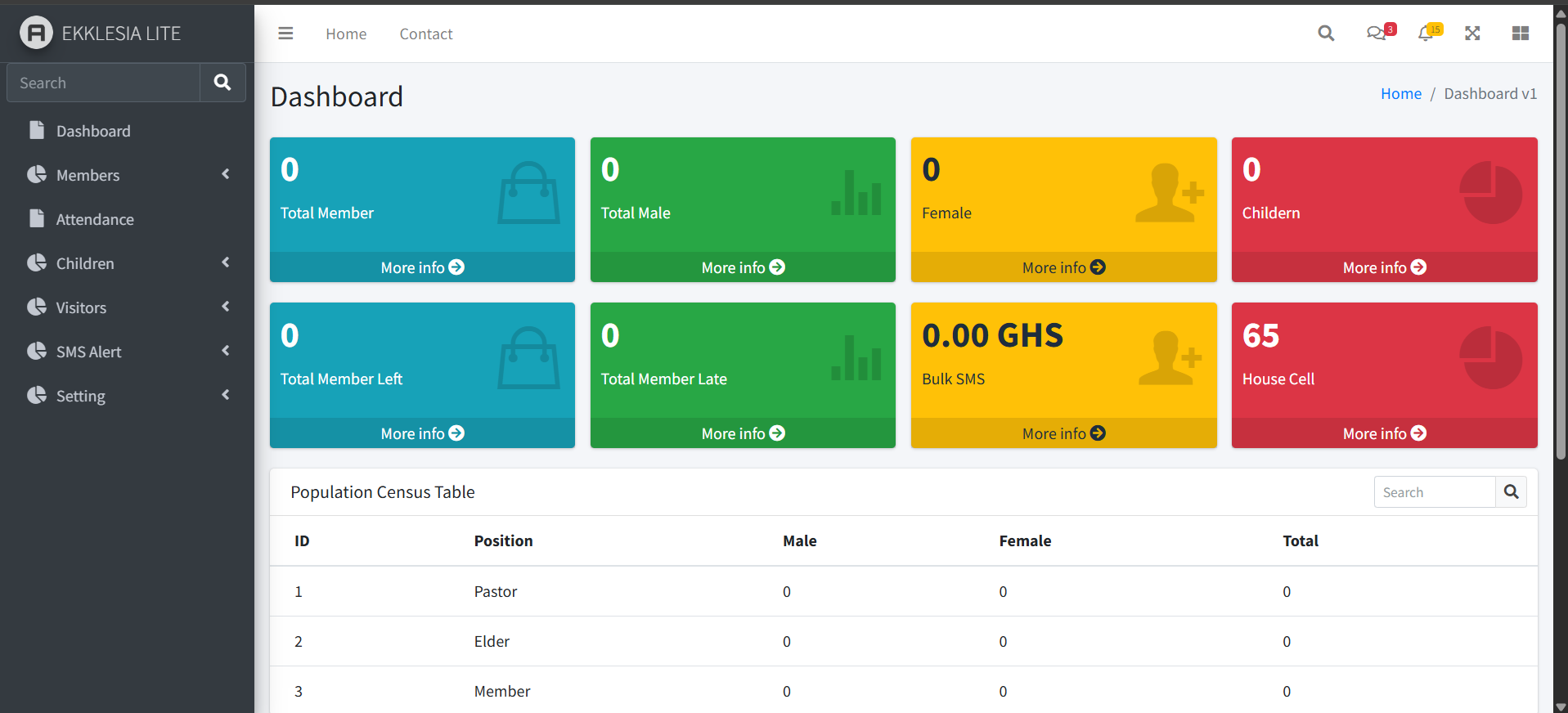Click the EKKLESIA LITE brand text

coord(121,34)
